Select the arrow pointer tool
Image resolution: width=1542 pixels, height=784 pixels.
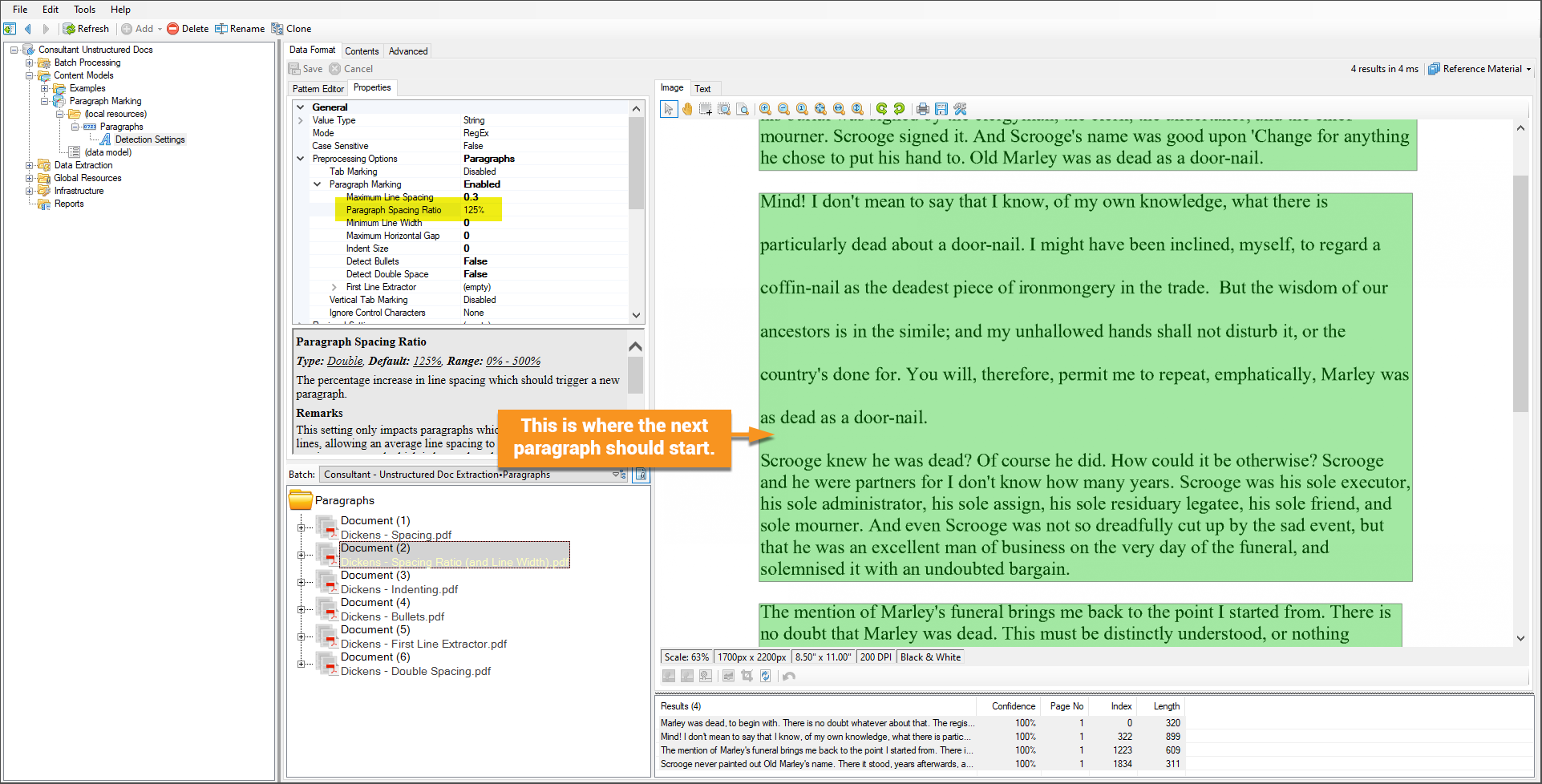click(669, 109)
